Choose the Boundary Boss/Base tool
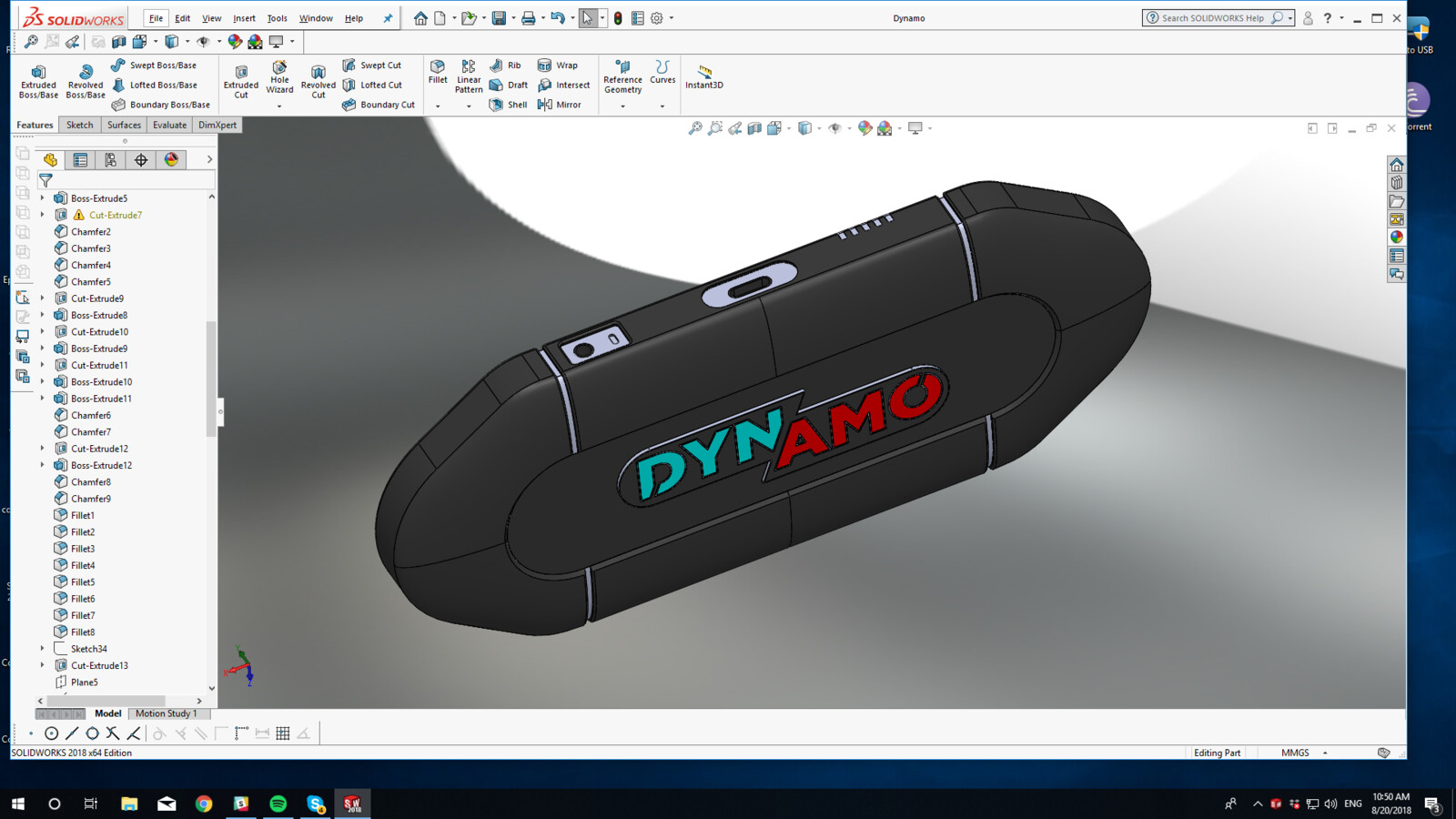1456x819 pixels. [160, 105]
